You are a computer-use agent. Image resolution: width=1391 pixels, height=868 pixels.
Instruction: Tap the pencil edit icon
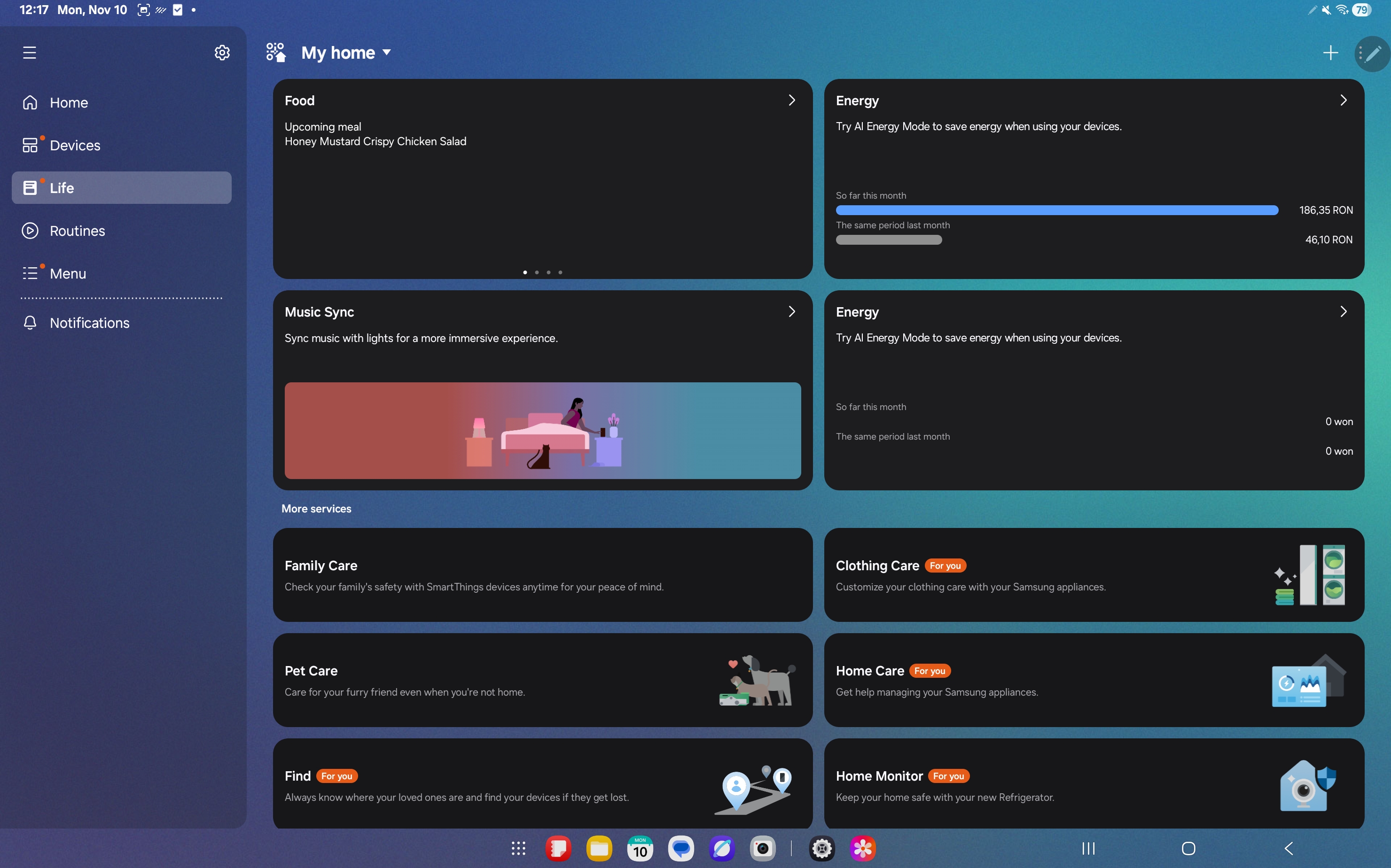1373,54
